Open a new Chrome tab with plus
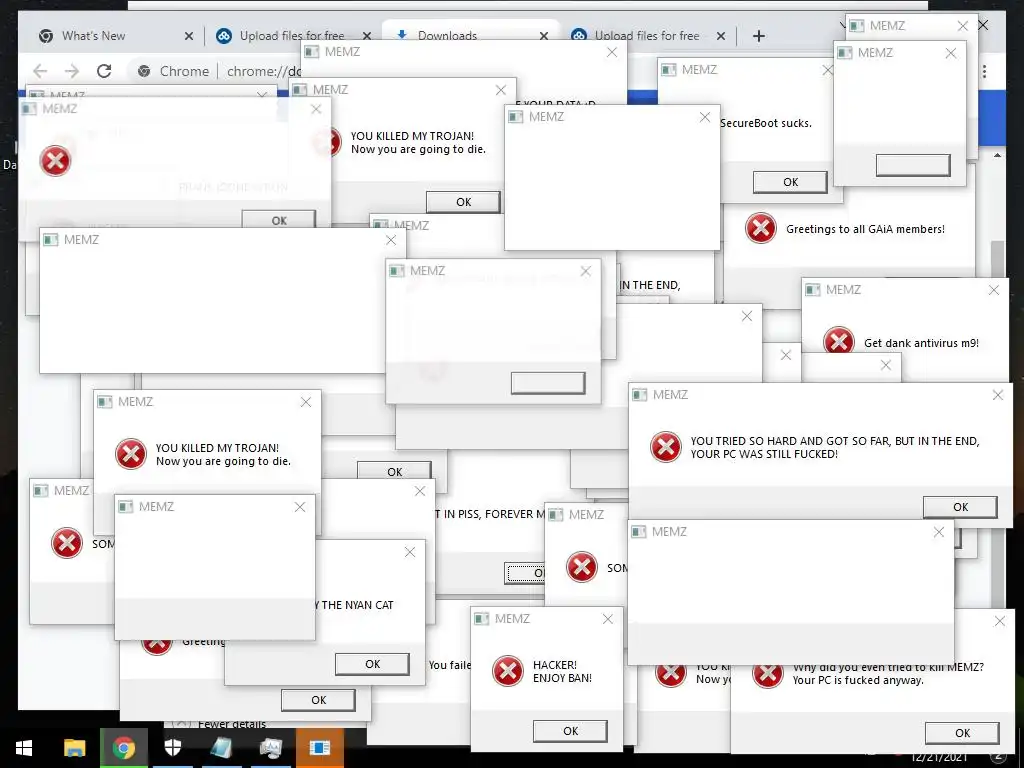The height and width of the screenshot is (768, 1024). point(758,36)
